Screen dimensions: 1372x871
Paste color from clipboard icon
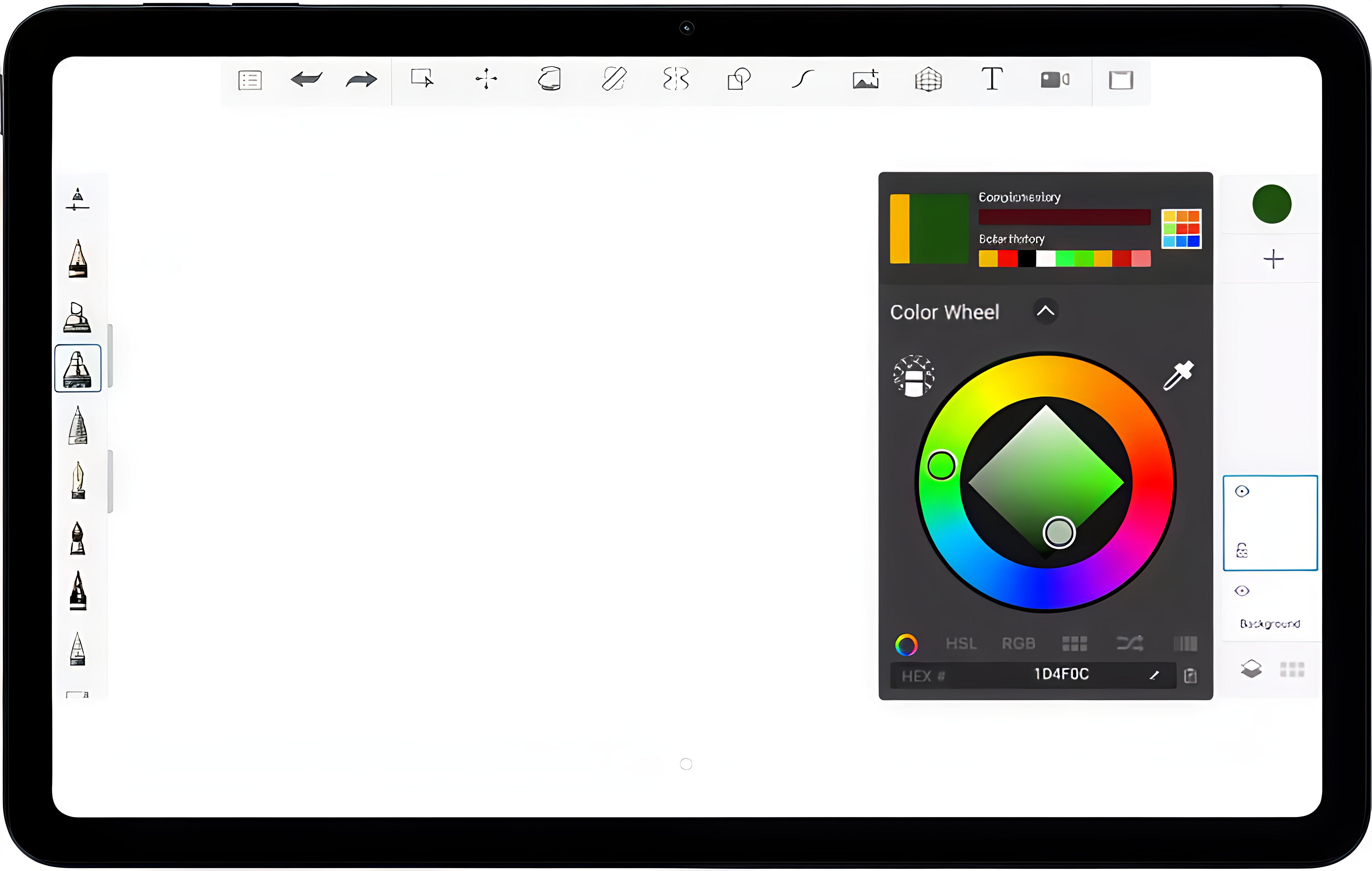[x=1190, y=676]
